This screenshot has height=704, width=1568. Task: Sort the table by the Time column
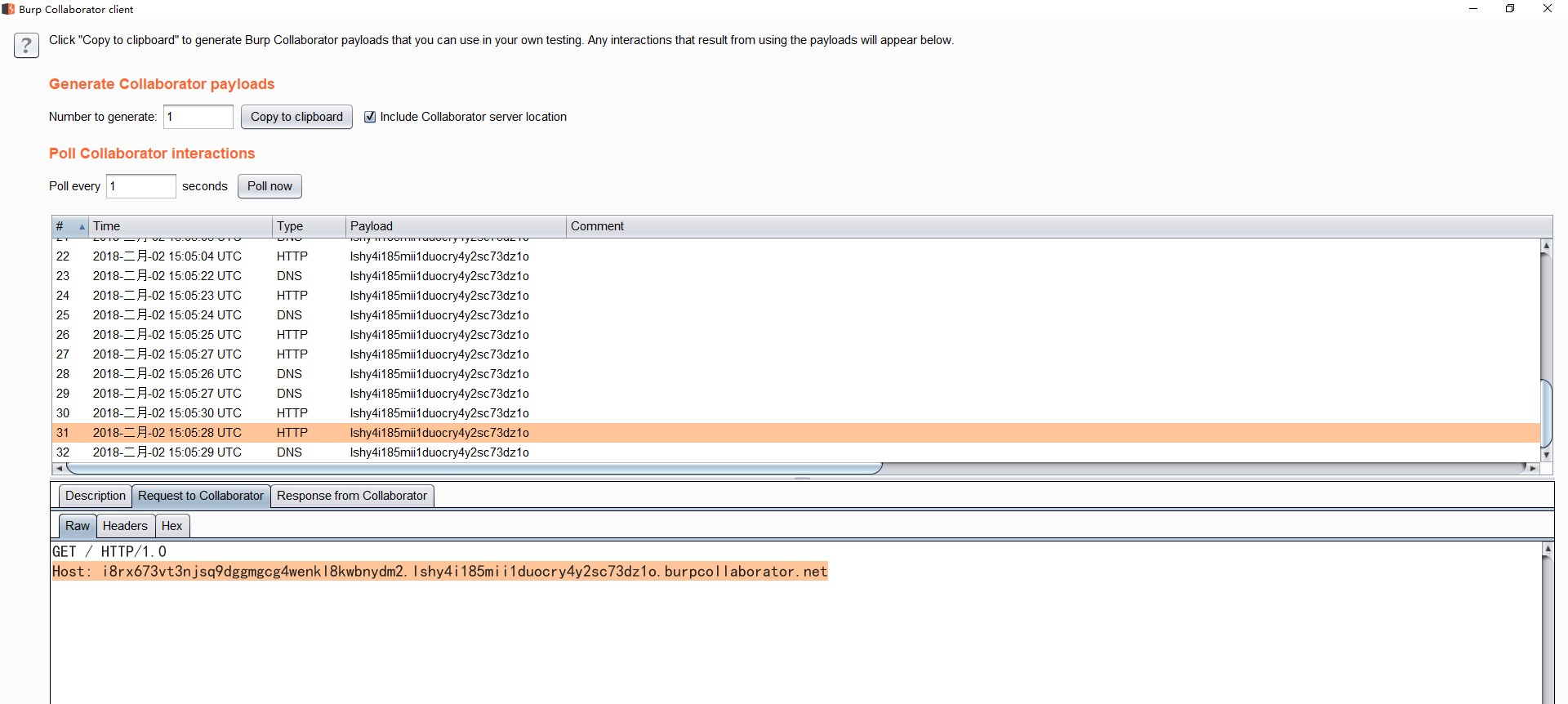click(x=180, y=226)
